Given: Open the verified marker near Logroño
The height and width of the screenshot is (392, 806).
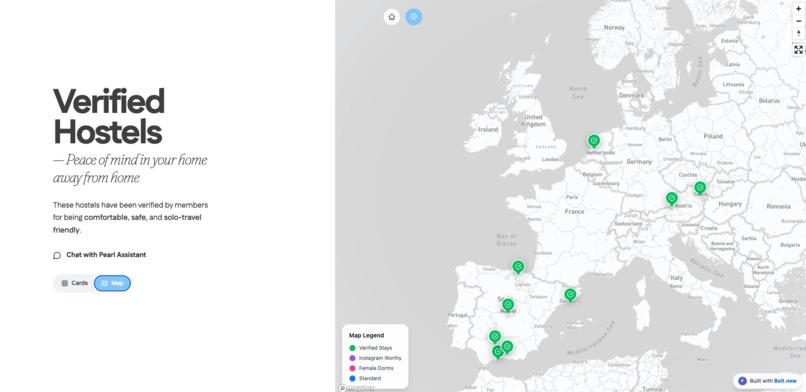Looking at the screenshot, I should click(518, 267).
